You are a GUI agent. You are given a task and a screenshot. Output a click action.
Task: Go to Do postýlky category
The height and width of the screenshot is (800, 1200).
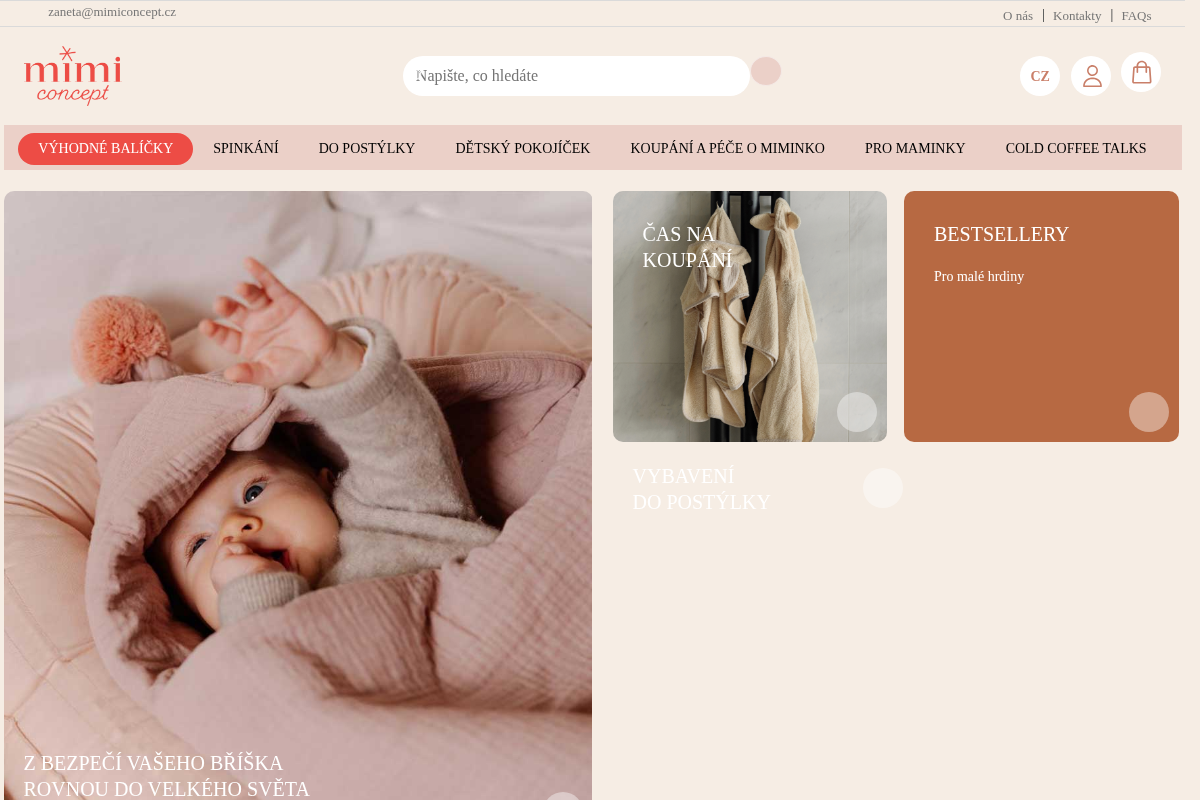pos(367,149)
